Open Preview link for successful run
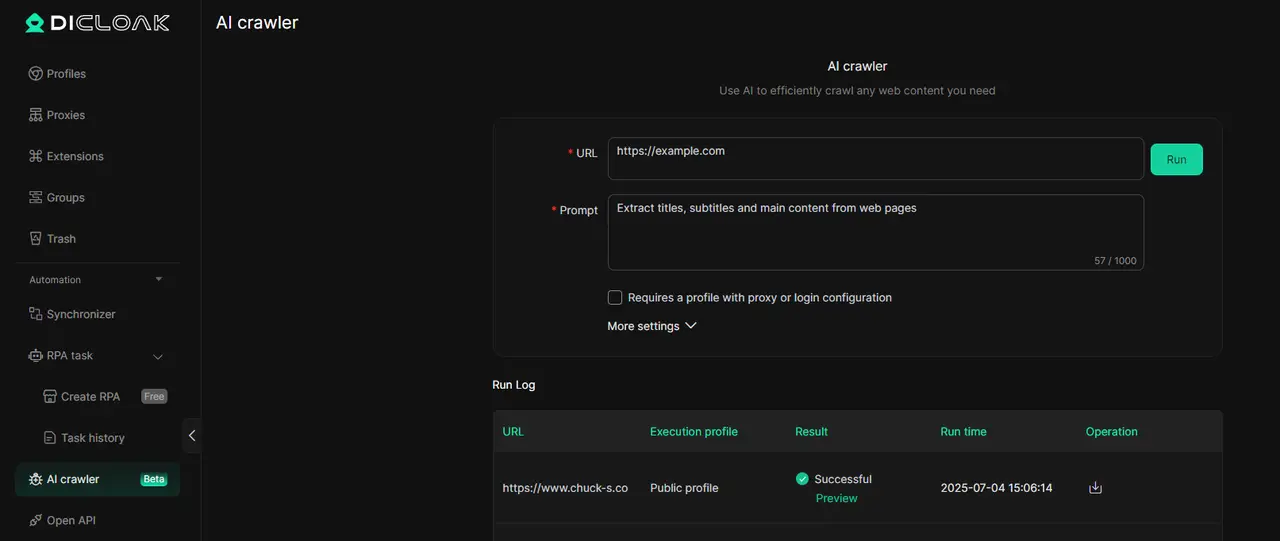Screen dimensions: 1280x541 click(x=836, y=498)
